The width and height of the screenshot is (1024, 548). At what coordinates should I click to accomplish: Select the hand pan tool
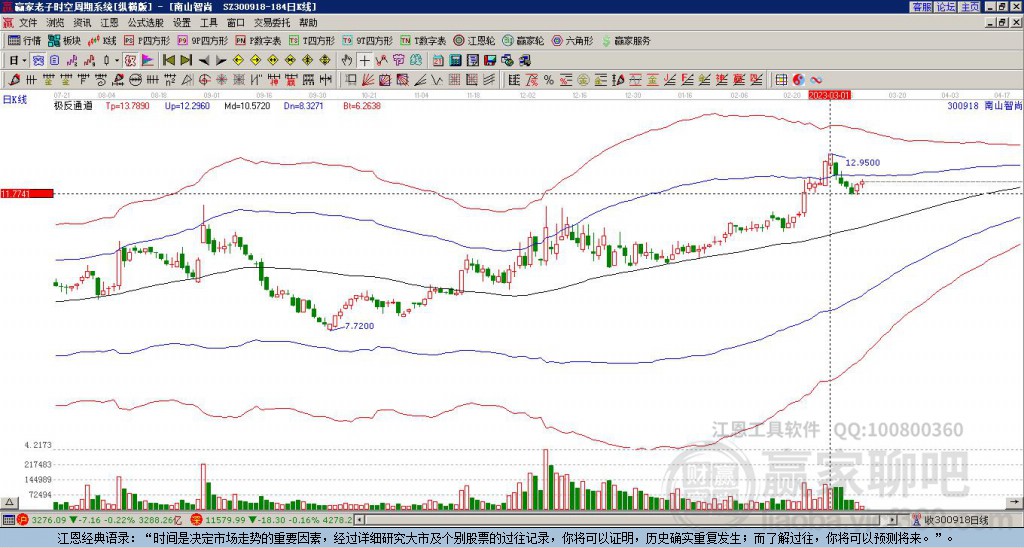[346, 61]
